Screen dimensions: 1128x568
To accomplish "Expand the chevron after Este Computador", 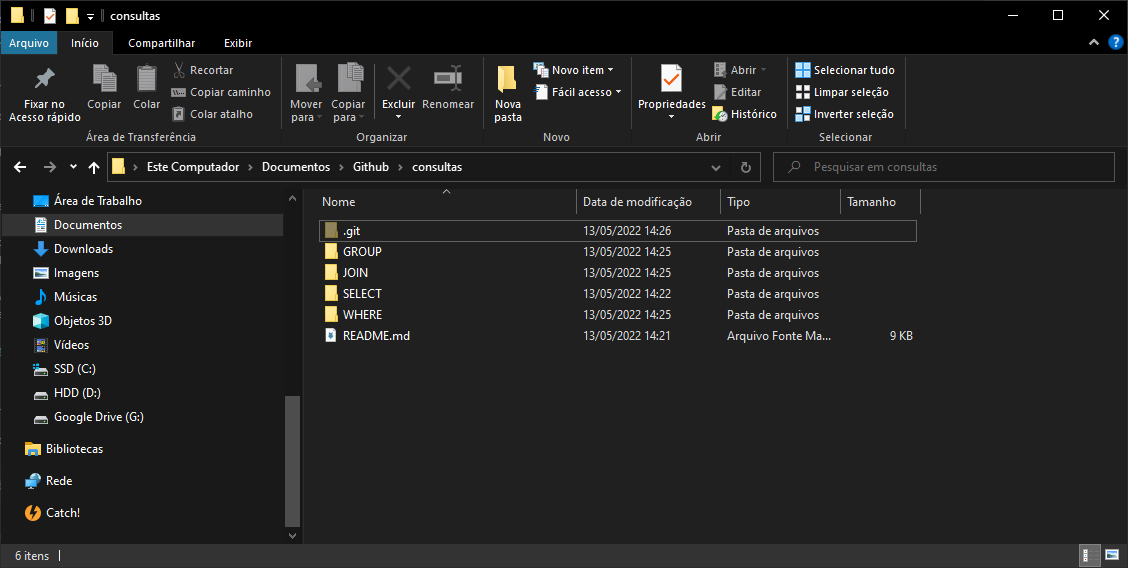I will click(250, 167).
